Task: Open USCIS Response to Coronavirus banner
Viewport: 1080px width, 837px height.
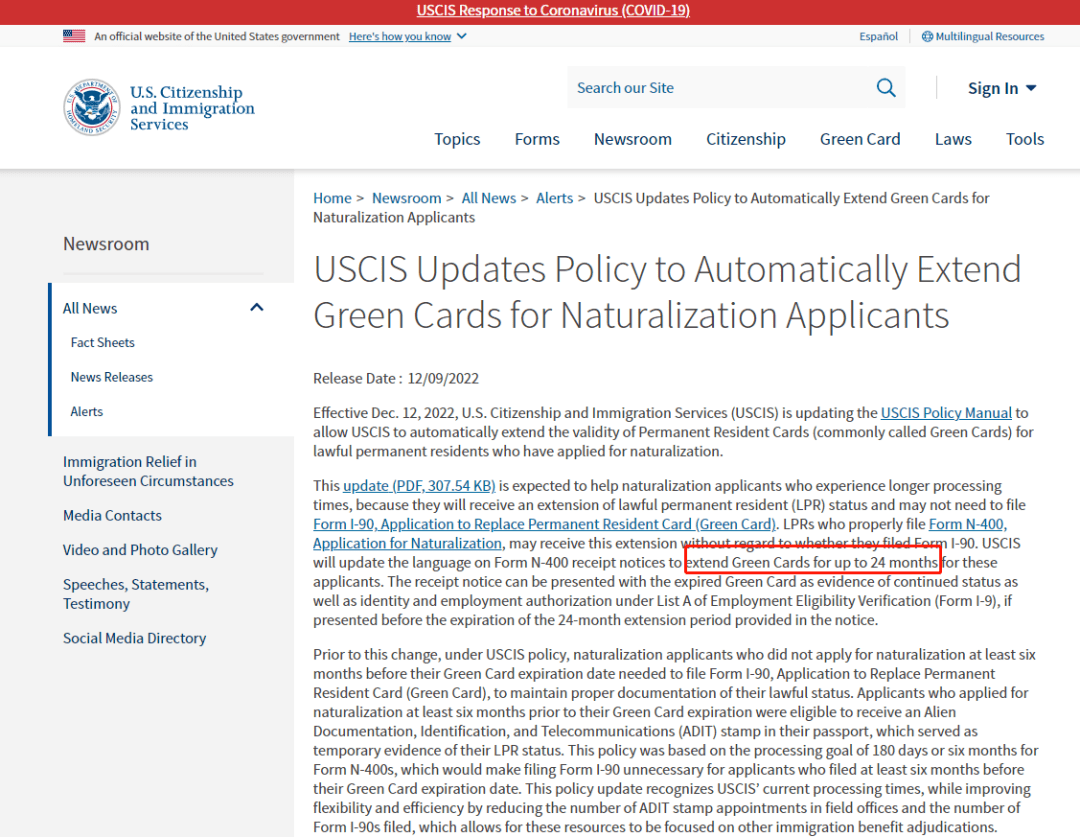Action: click(x=553, y=11)
